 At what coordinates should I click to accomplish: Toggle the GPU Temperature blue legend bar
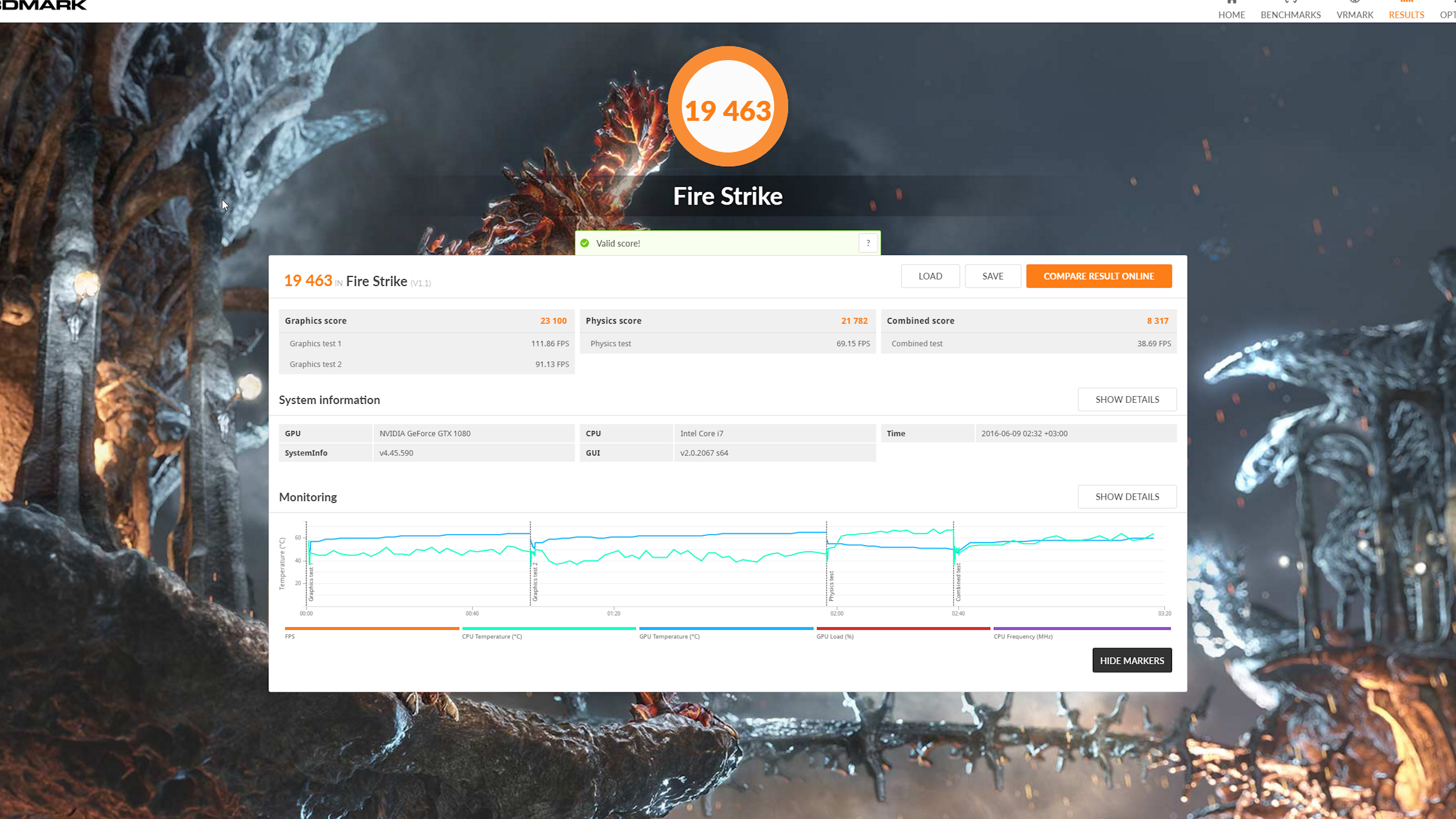coord(726,629)
